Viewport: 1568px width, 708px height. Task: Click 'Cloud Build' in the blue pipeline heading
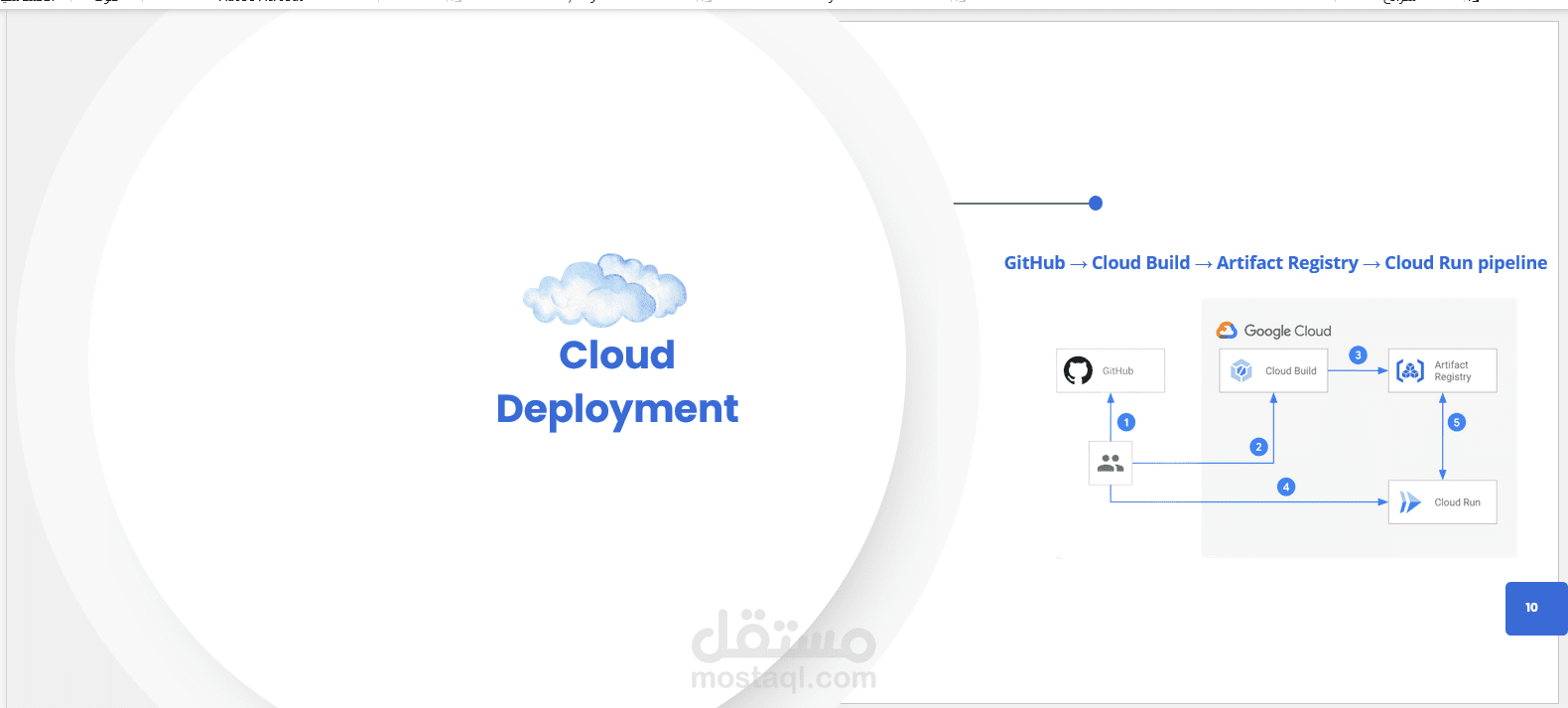[1140, 263]
